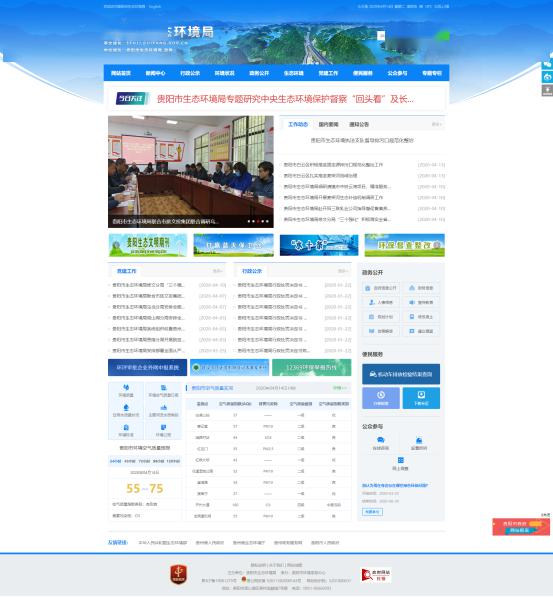Switch to 工作动态 news tab
Viewport: 553px width, 597px height.
[x=298, y=124]
